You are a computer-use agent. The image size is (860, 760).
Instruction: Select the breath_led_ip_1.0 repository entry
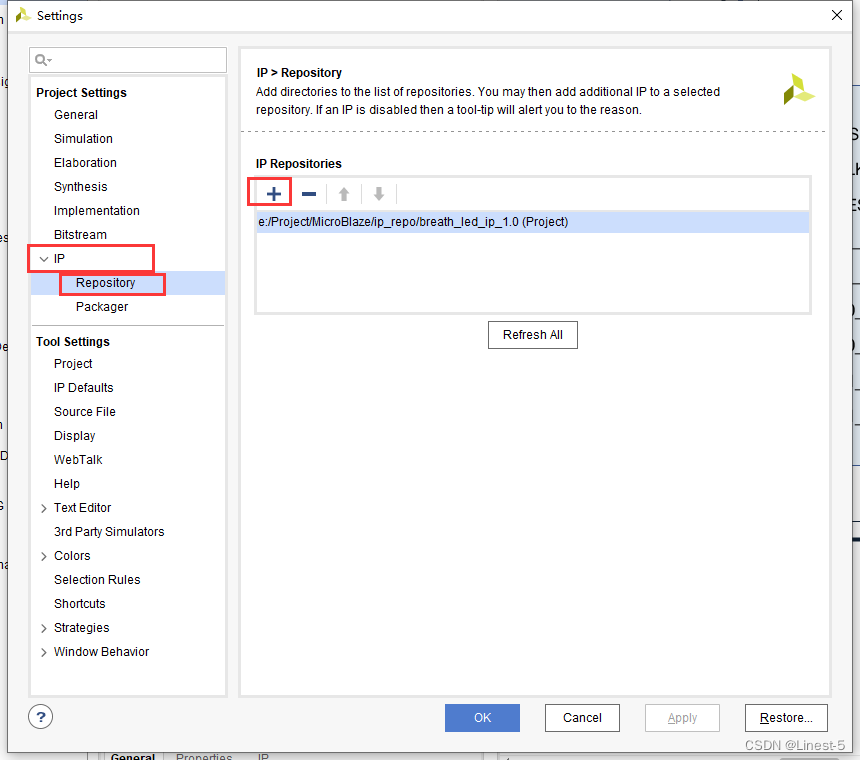pyautogui.click(x=533, y=222)
